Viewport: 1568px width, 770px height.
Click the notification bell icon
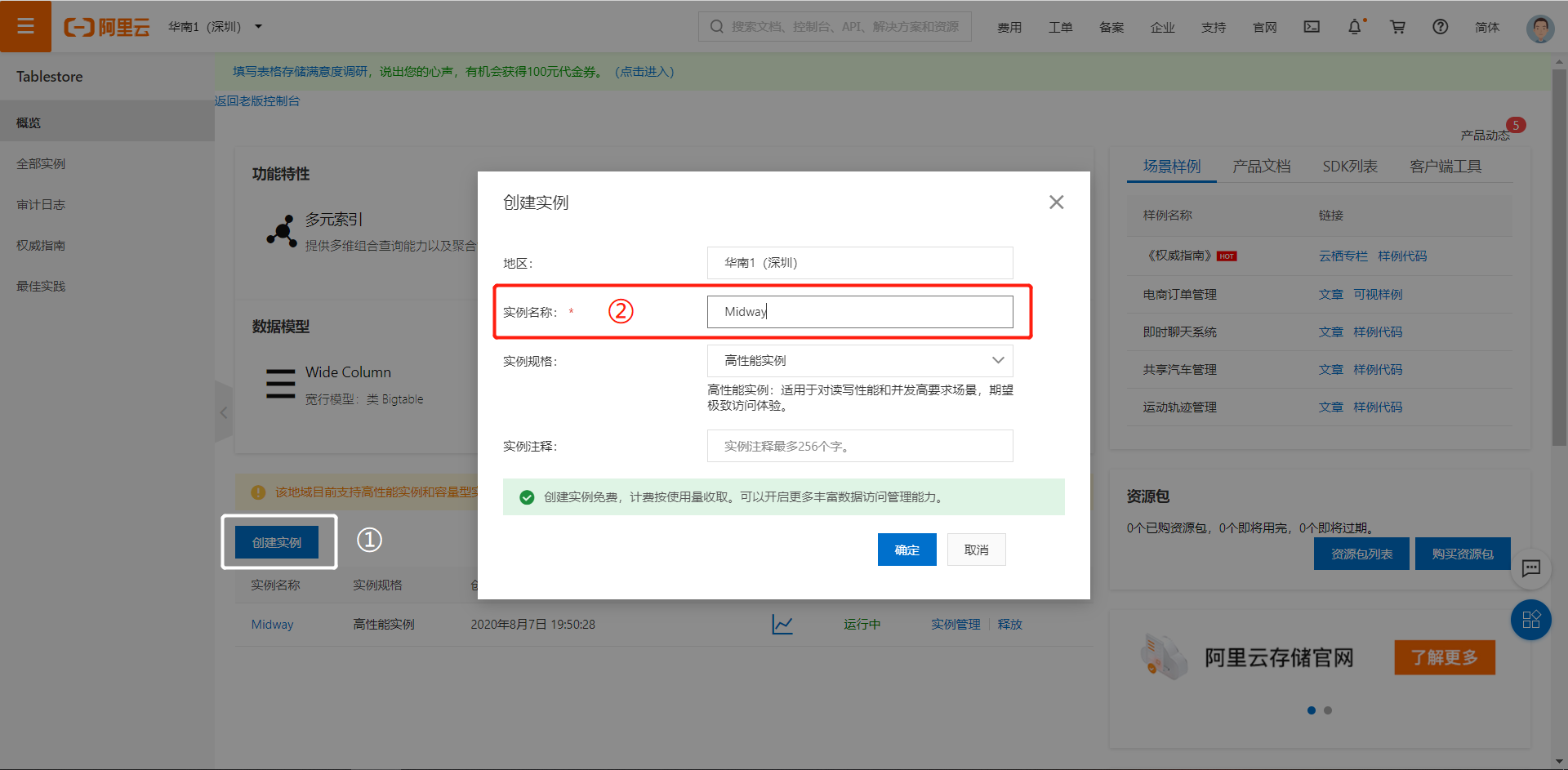coord(1354,27)
